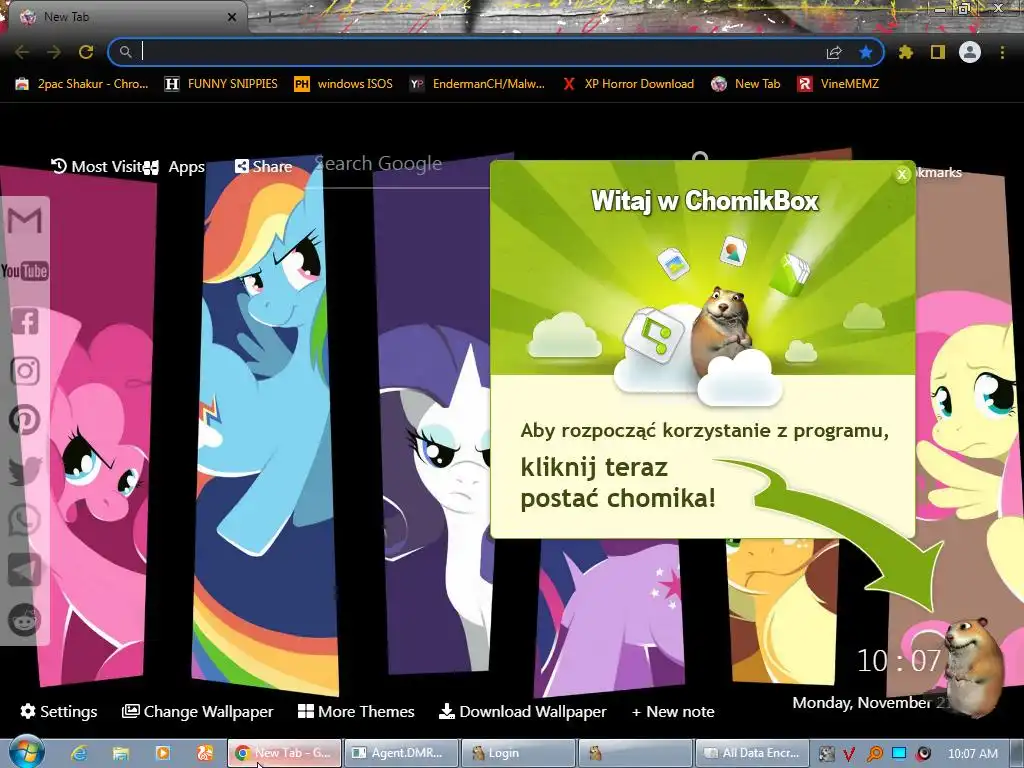Open the Instagram sidebar shortcut
Image resolution: width=1024 pixels, height=768 pixels.
click(x=25, y=371)
